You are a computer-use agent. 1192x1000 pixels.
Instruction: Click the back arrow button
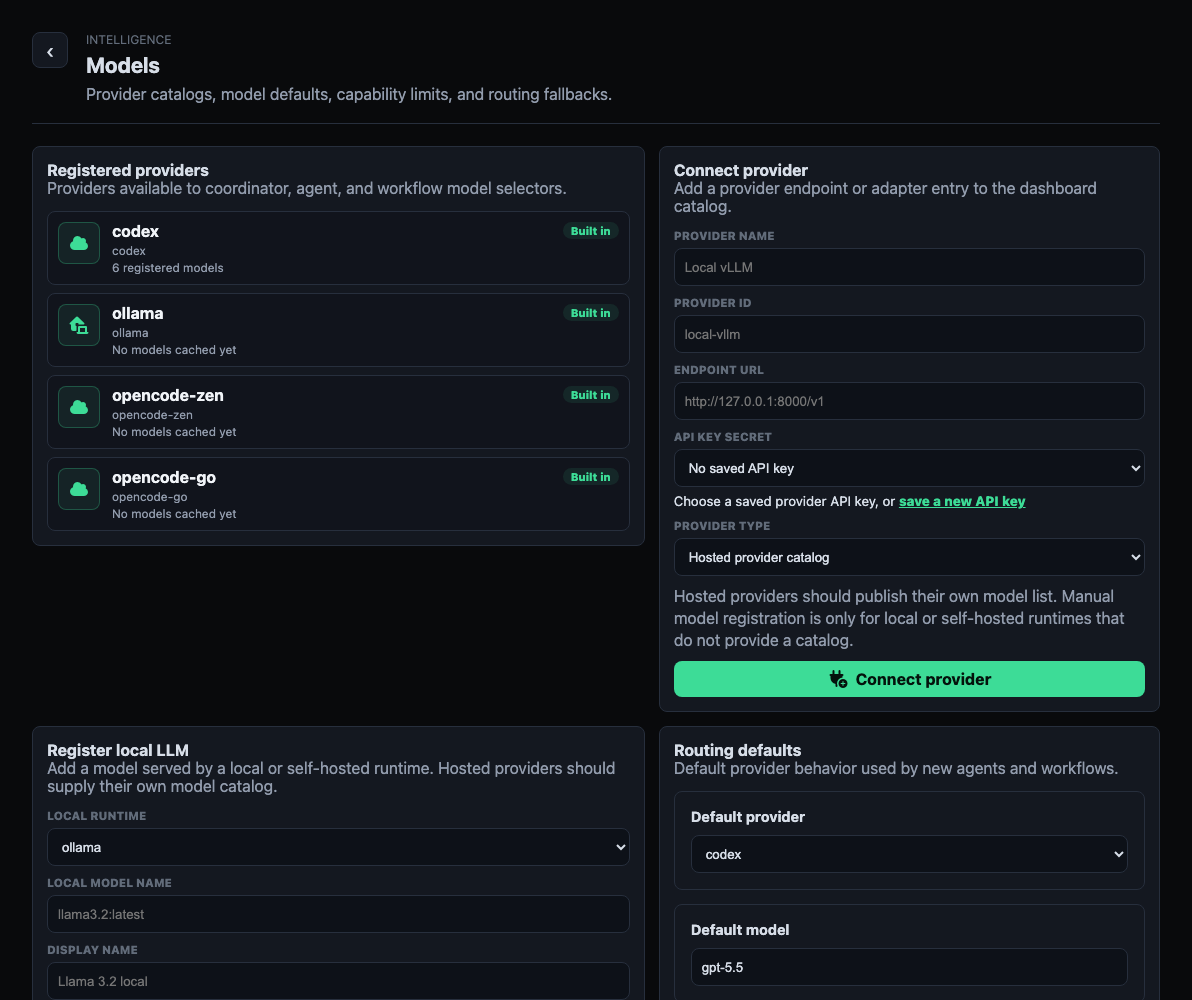point(50,50)
